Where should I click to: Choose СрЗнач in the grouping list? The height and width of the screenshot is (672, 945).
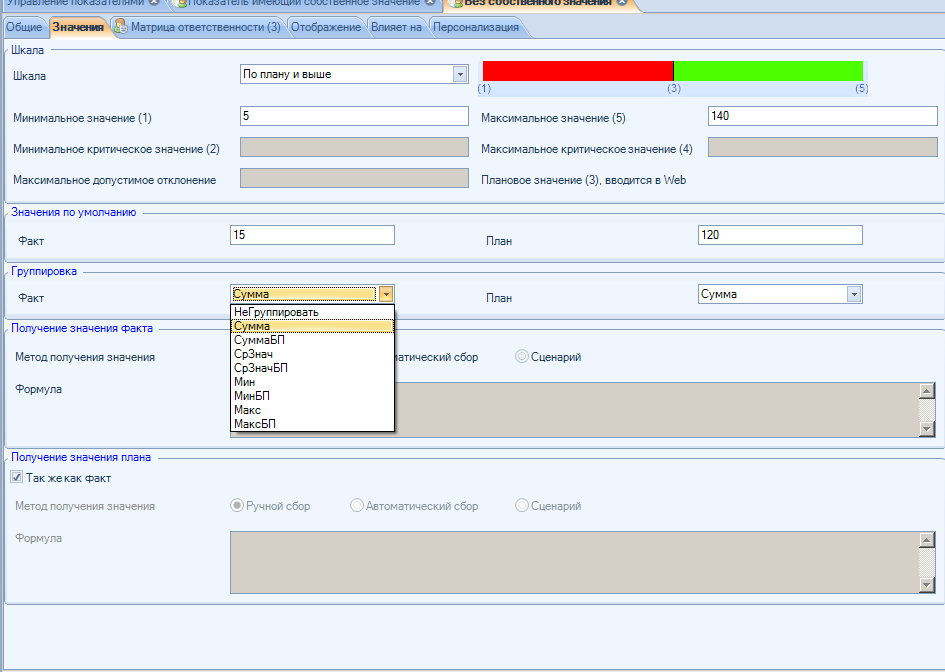(x=253, y=354)
